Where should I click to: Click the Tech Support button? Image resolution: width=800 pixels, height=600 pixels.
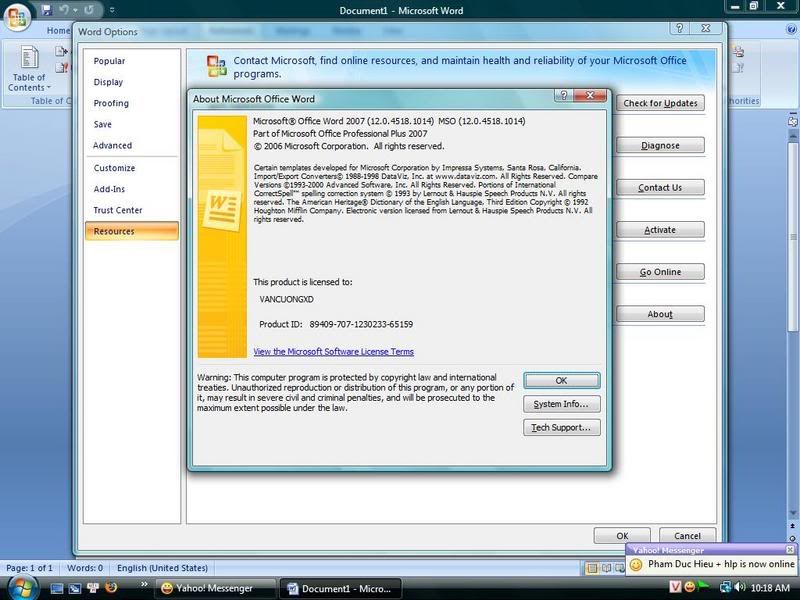coord(561,428)
